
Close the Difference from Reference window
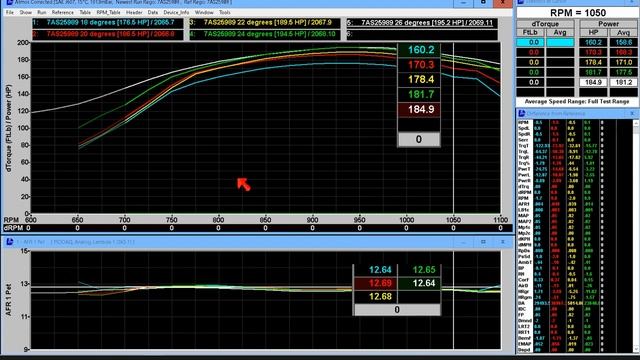pos(632,113)
